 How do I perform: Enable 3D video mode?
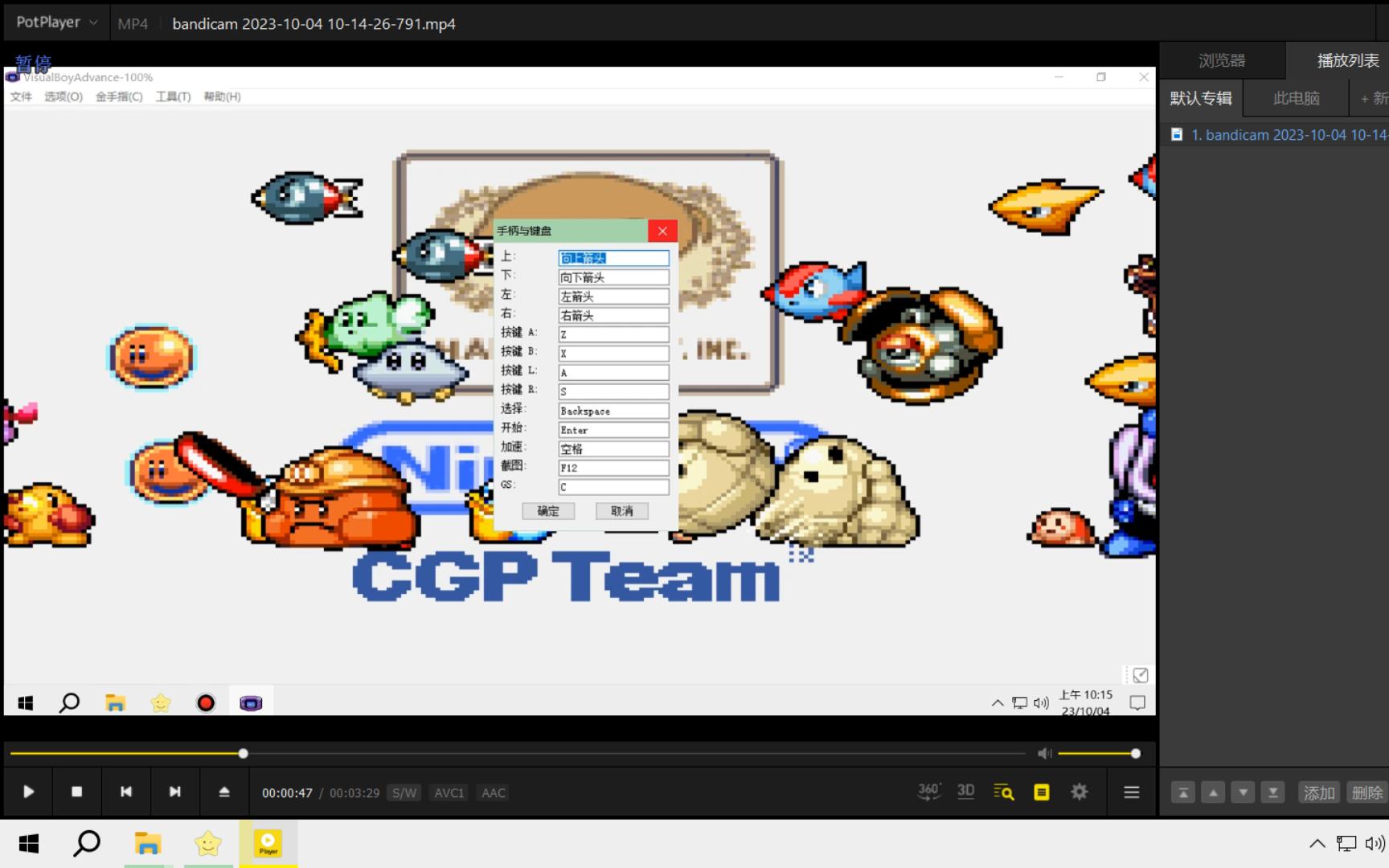(966, 792)
